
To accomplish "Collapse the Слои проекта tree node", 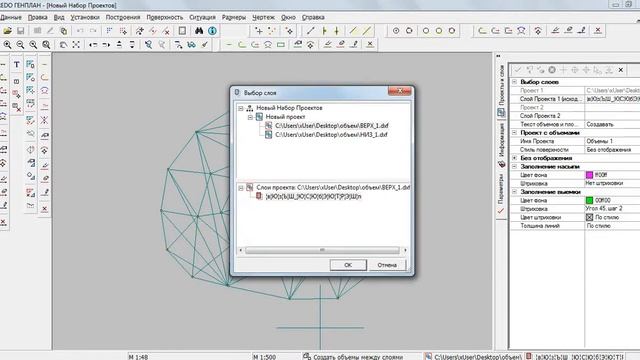I will (x=241, y=188).
